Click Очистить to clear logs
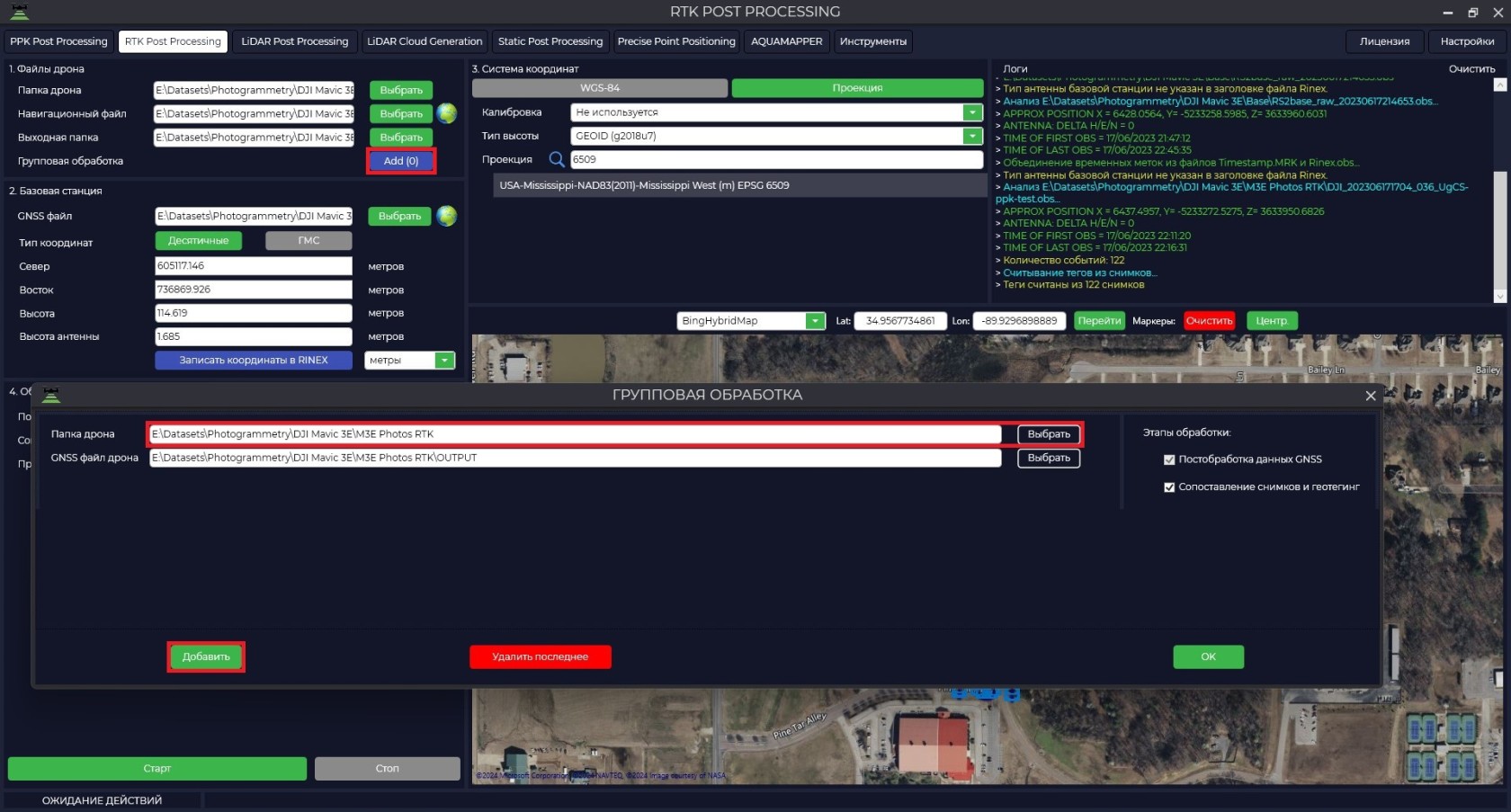The width and height of the screenshot is (1511, 812). point(1471,69)
